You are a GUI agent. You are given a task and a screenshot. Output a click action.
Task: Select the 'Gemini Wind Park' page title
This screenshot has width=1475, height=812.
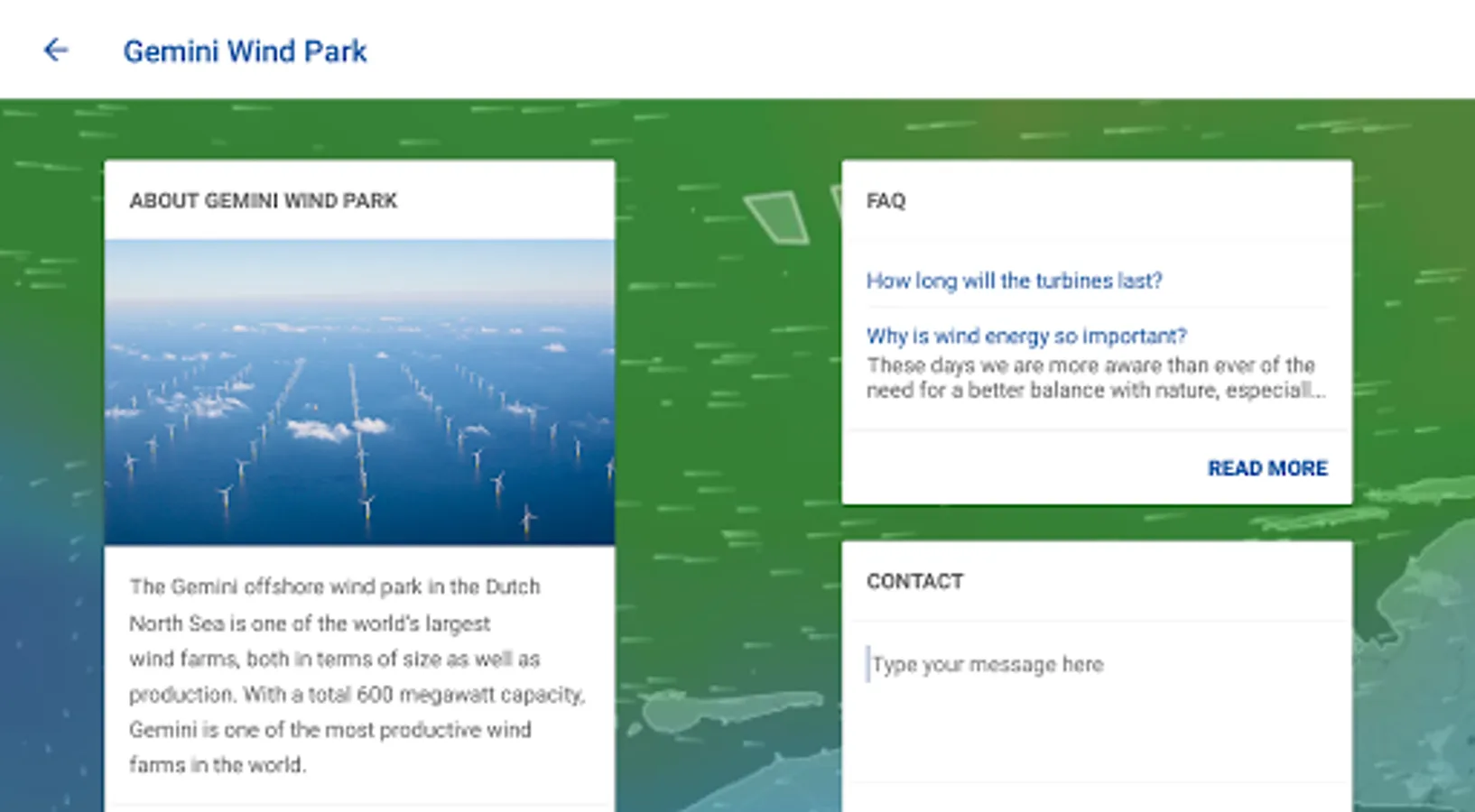click(x=245, y=51)
